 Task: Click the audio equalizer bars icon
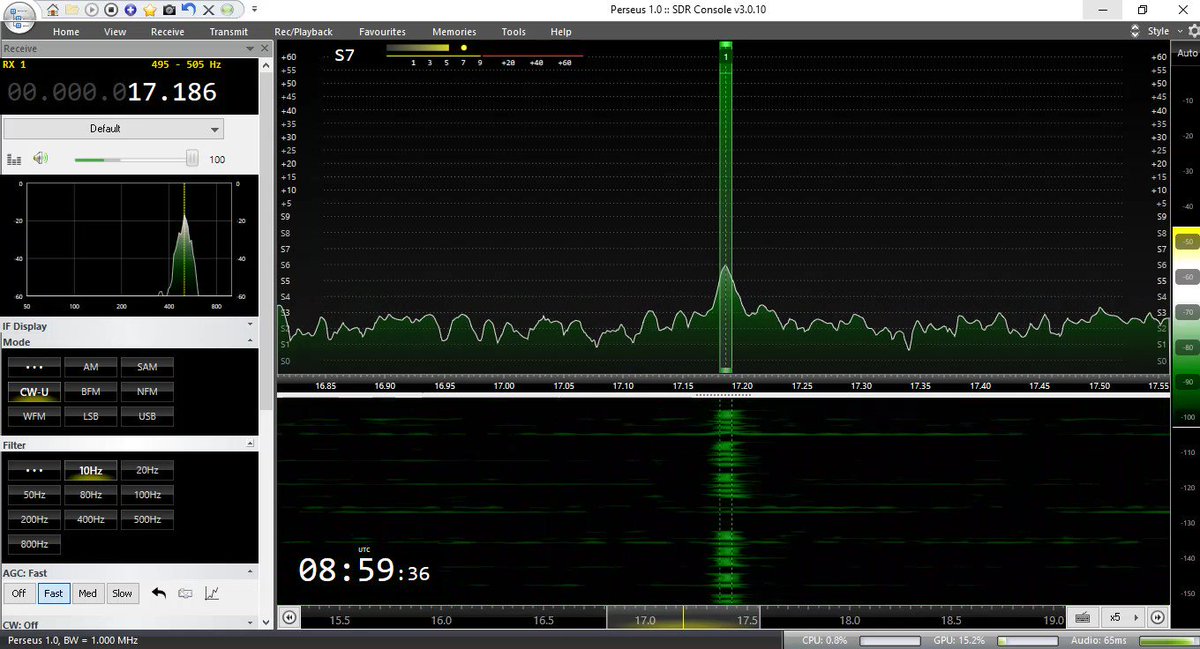click(x=14, y=159)
